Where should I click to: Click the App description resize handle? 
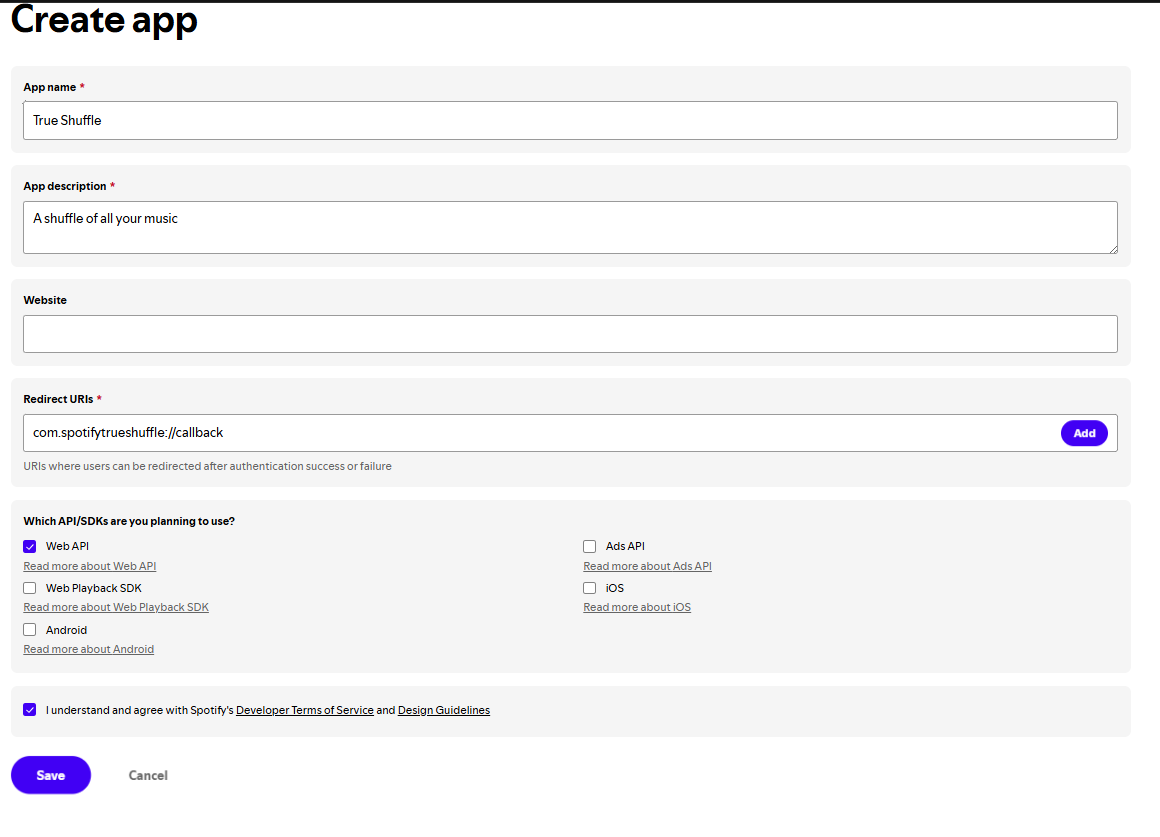[x=1113, y=249]
